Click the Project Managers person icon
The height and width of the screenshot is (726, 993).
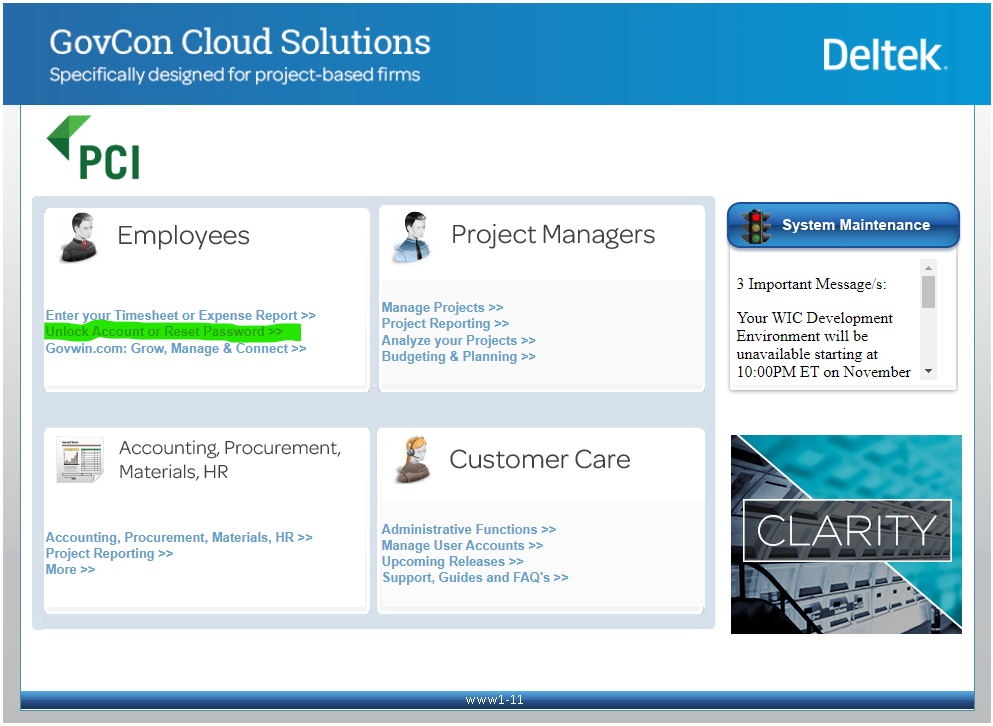pos(411,237)
